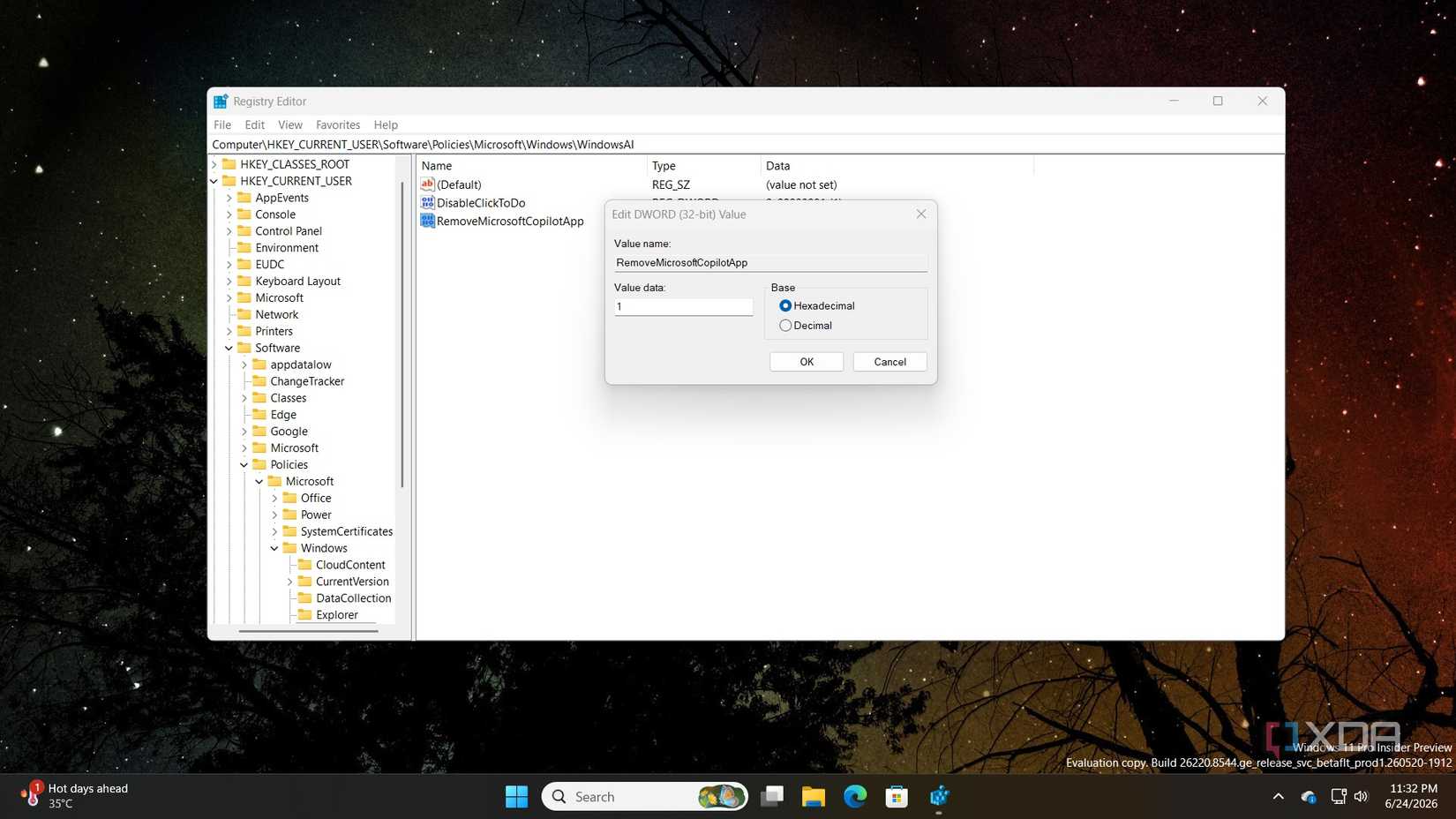Open Microsoft Store from the taskbar
Screen dimensions: 1456x819
coord(897,797)
